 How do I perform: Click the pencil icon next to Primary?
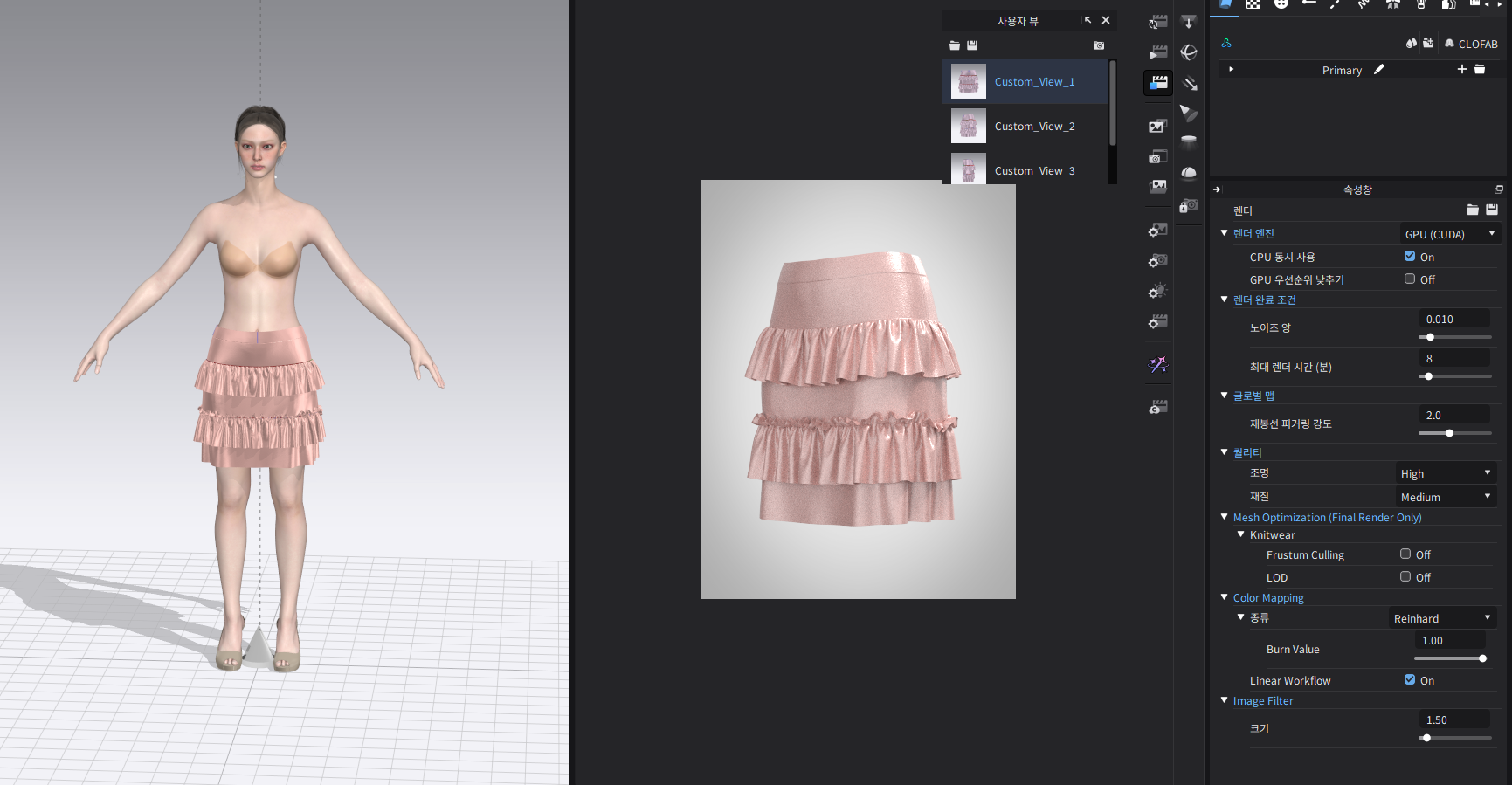point(1379,70)
